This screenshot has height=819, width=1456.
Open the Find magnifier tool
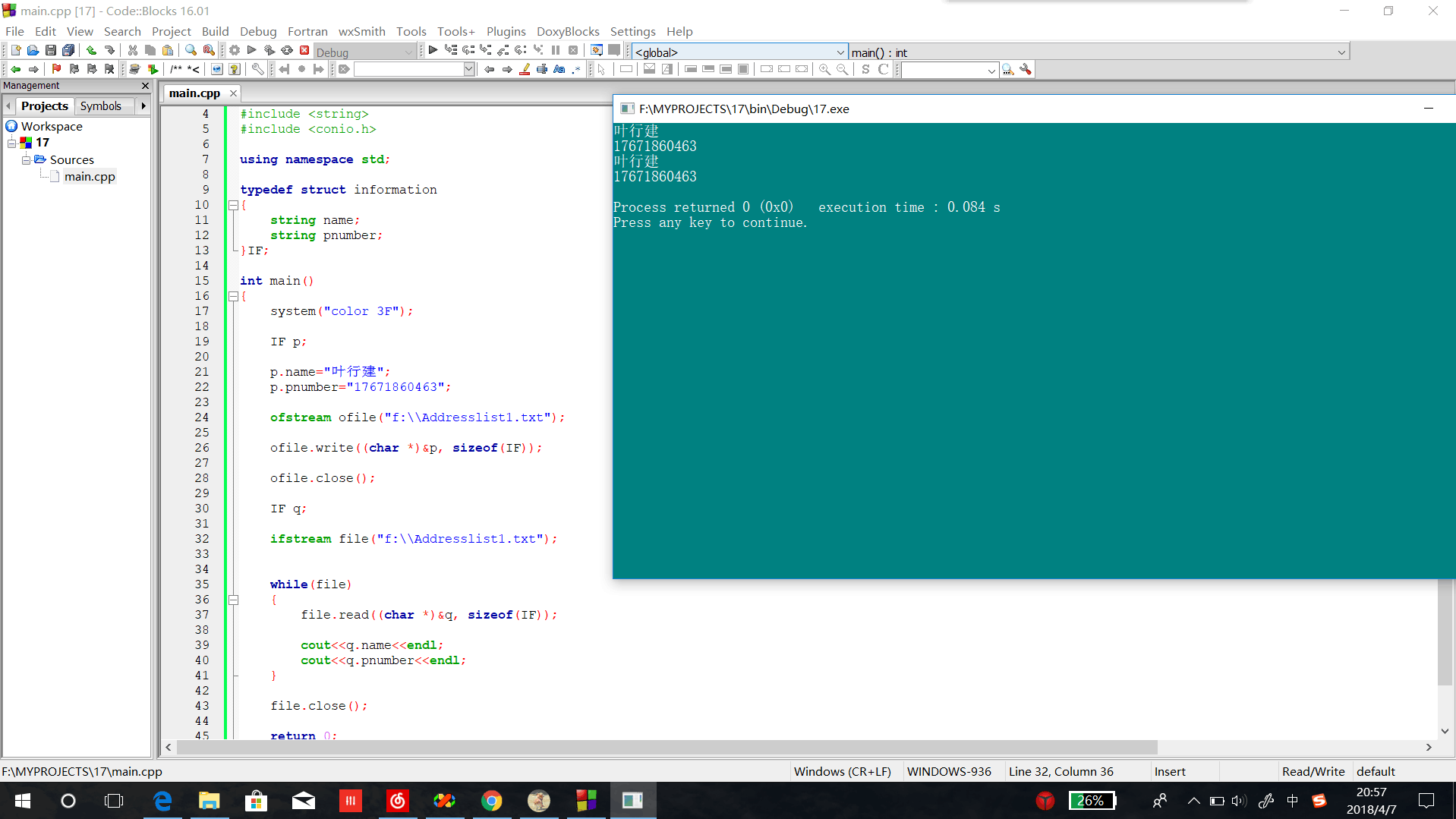(x=191, y=50)
